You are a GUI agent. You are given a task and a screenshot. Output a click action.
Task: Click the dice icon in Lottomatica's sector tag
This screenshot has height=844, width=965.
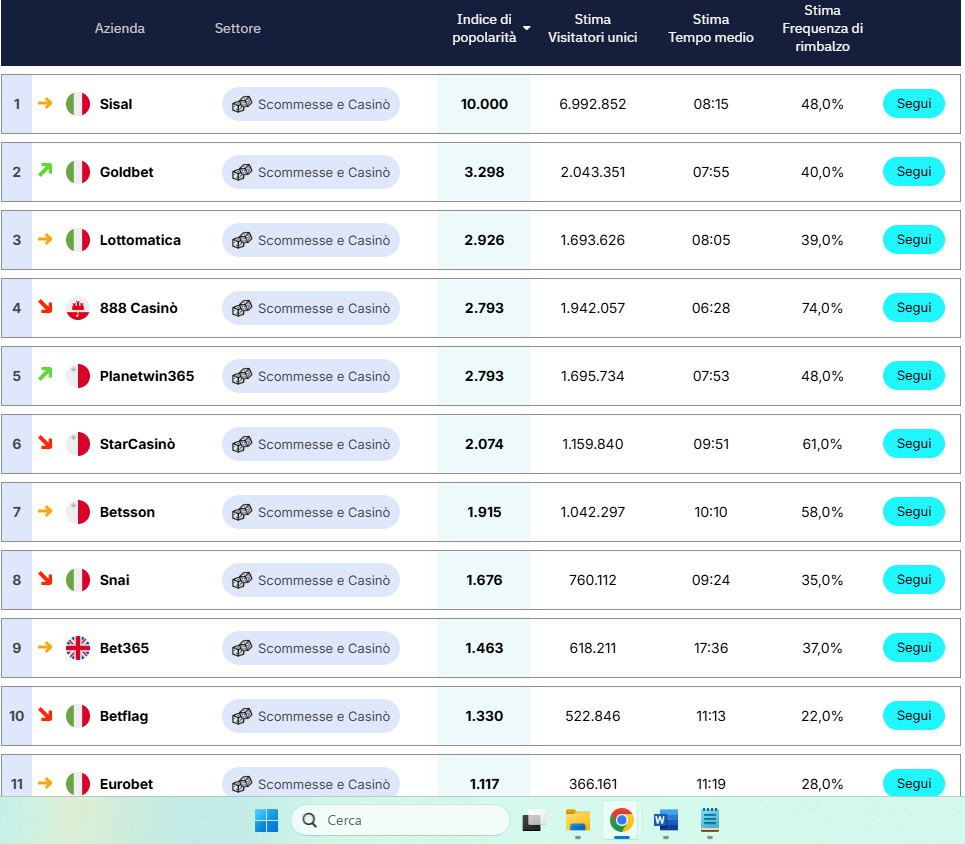242,240
